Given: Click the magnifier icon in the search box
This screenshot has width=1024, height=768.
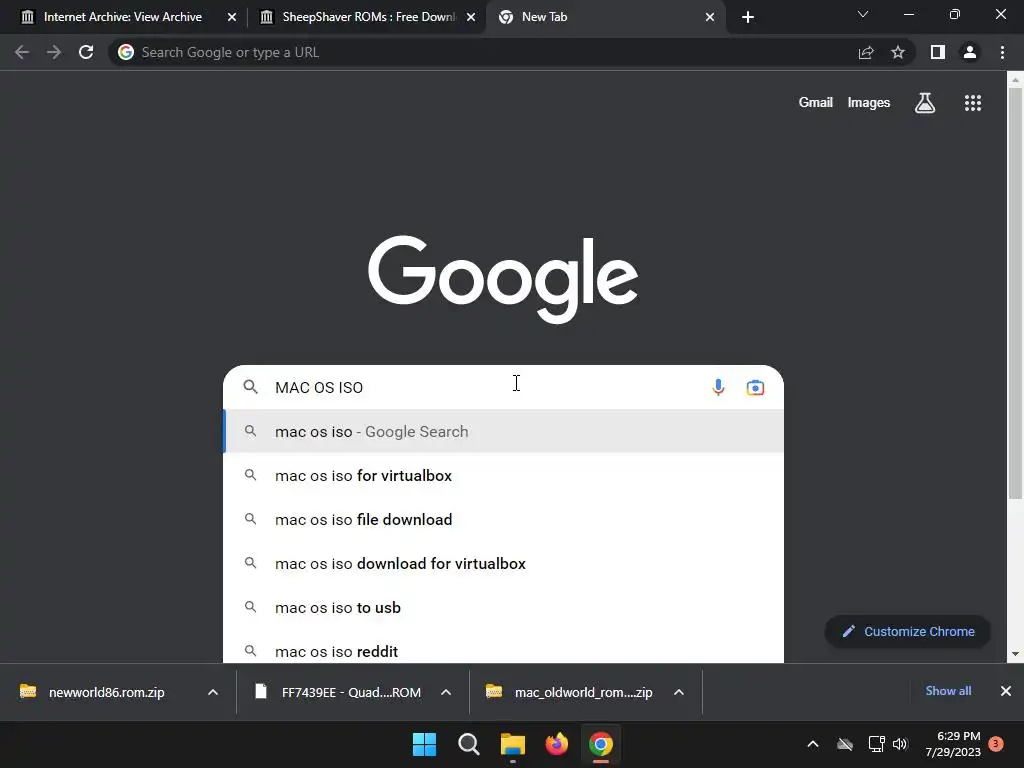Looking at the screenshot, I should [x=251, y=387].
